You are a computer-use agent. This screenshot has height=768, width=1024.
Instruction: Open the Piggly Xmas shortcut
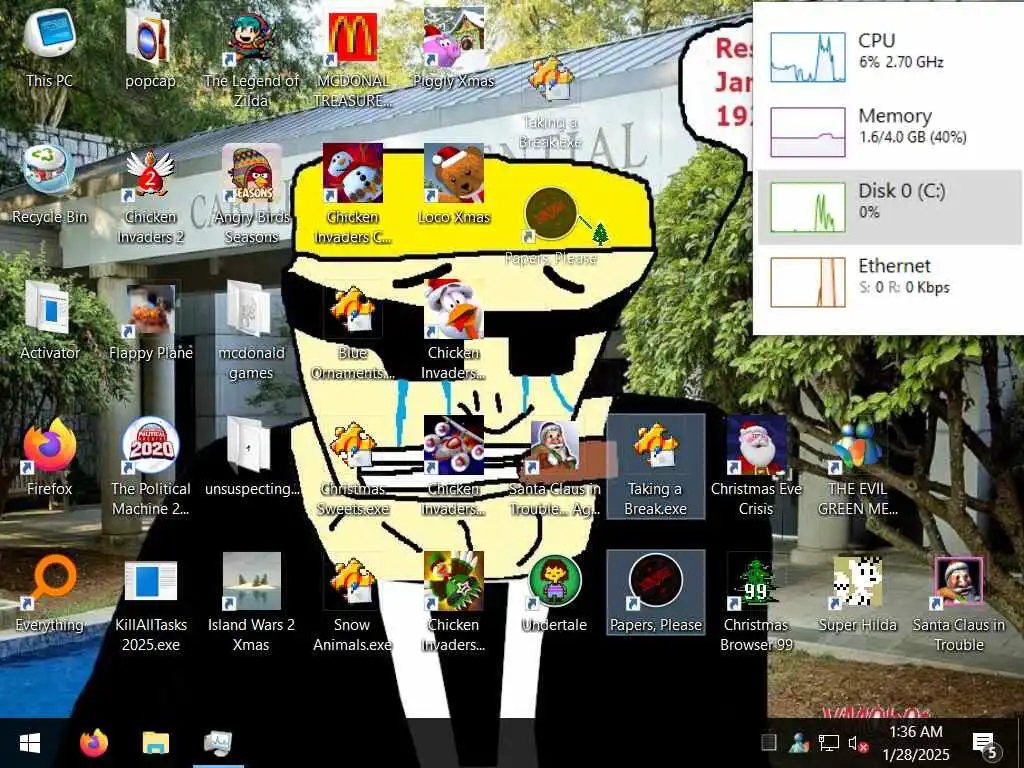pyautogui.click(x=454, y=49)
